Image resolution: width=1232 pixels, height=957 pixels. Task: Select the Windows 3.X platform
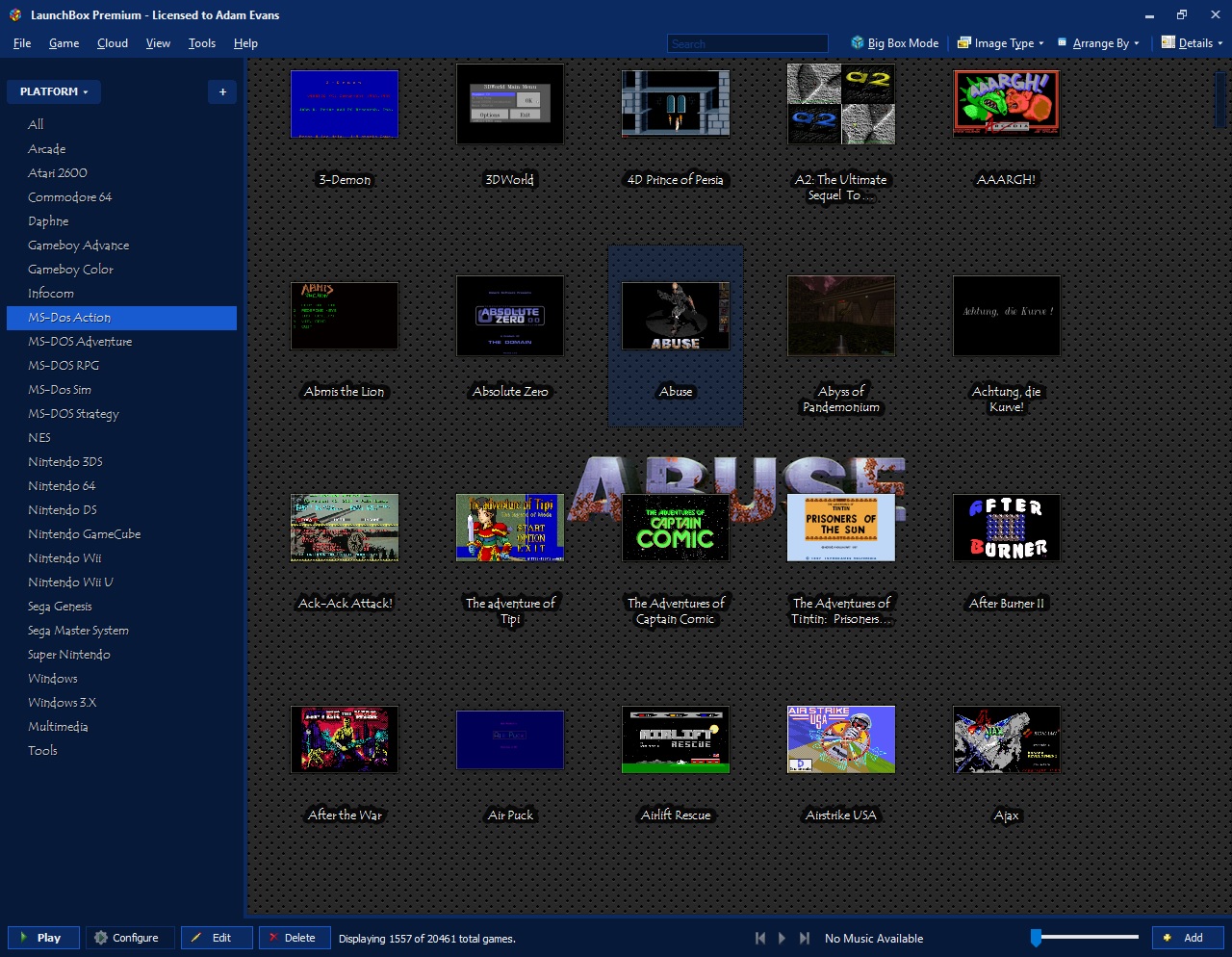tap(121, 702)
